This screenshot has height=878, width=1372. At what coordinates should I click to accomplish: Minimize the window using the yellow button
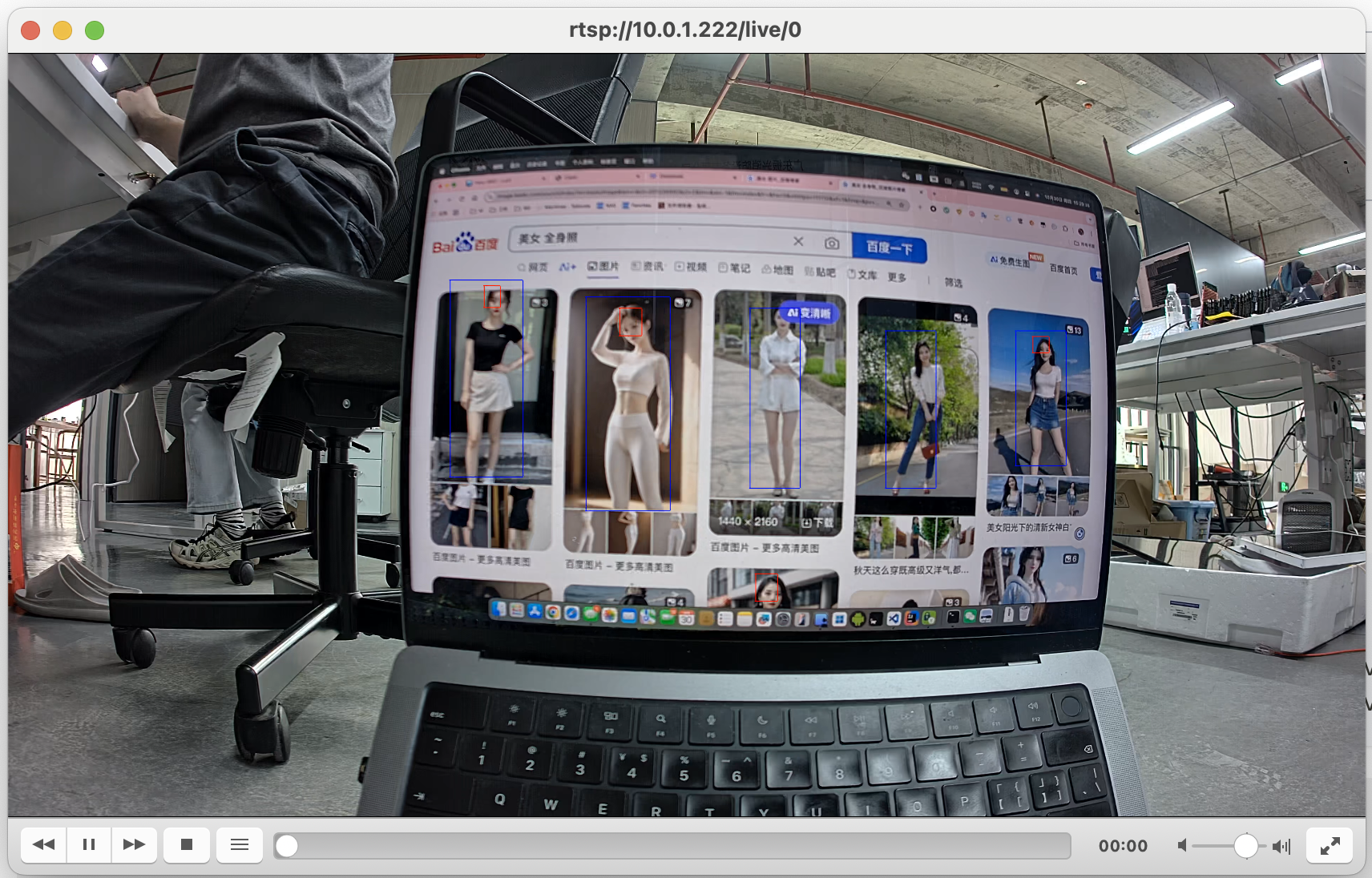pos(63,30)
